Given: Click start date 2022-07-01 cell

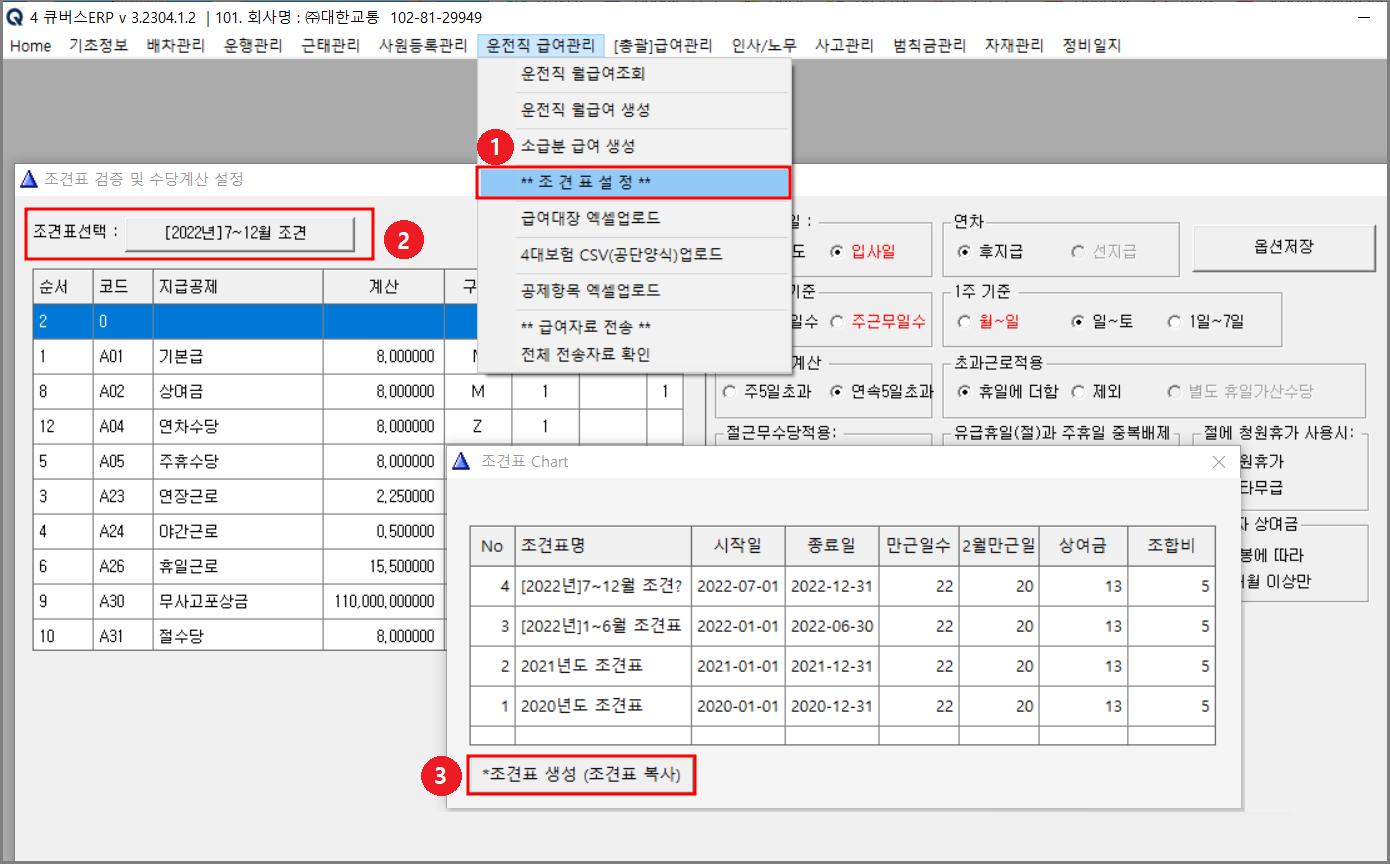Looking at the screenshot, I should pyautogui.click(x=737, y=586).
